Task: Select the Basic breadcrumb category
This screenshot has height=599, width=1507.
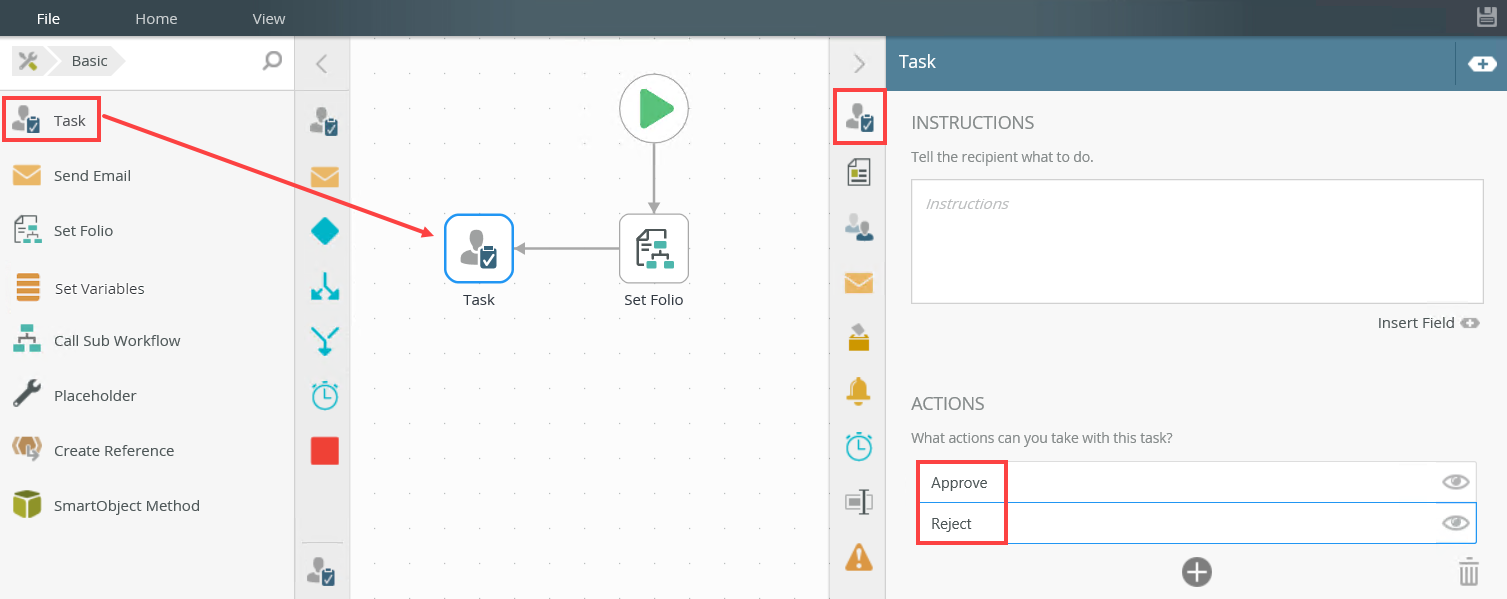Action: click(x=89, y=61)
